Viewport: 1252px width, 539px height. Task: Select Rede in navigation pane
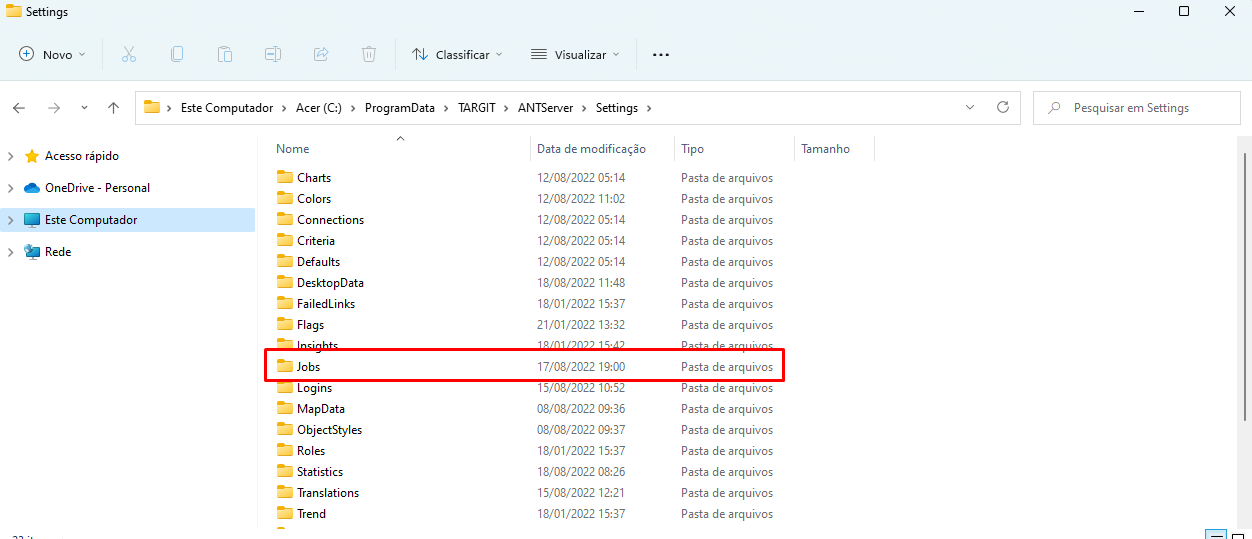coord(58,252)
